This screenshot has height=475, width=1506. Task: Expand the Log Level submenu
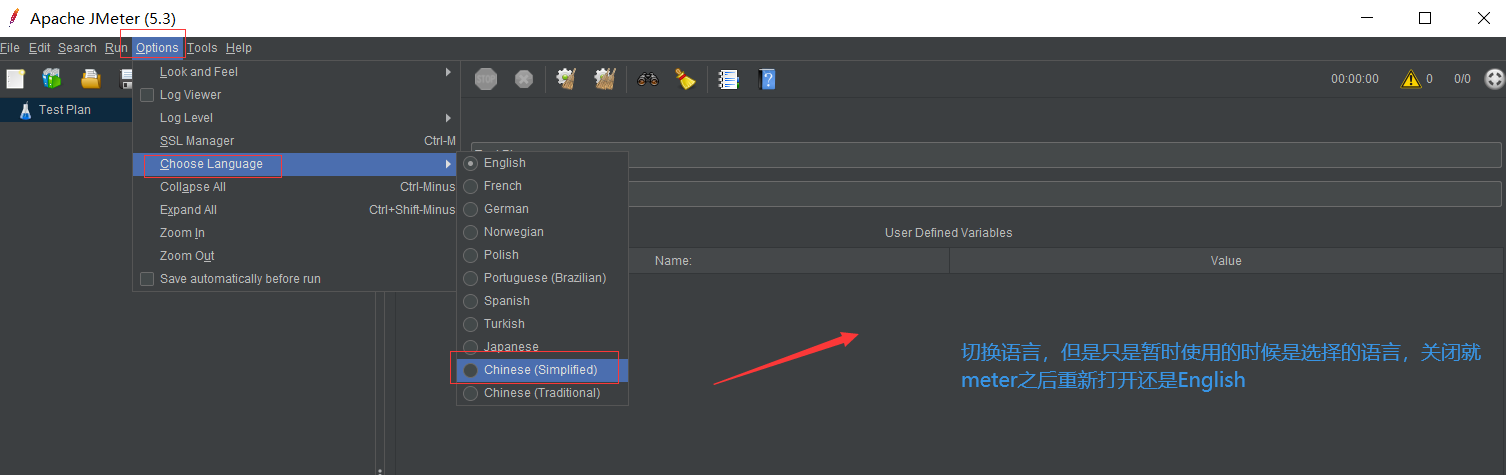(295, 118)
